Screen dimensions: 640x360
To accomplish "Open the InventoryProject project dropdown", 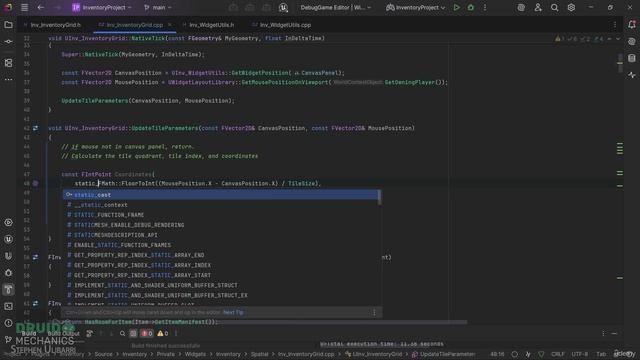I will (102, 7).
